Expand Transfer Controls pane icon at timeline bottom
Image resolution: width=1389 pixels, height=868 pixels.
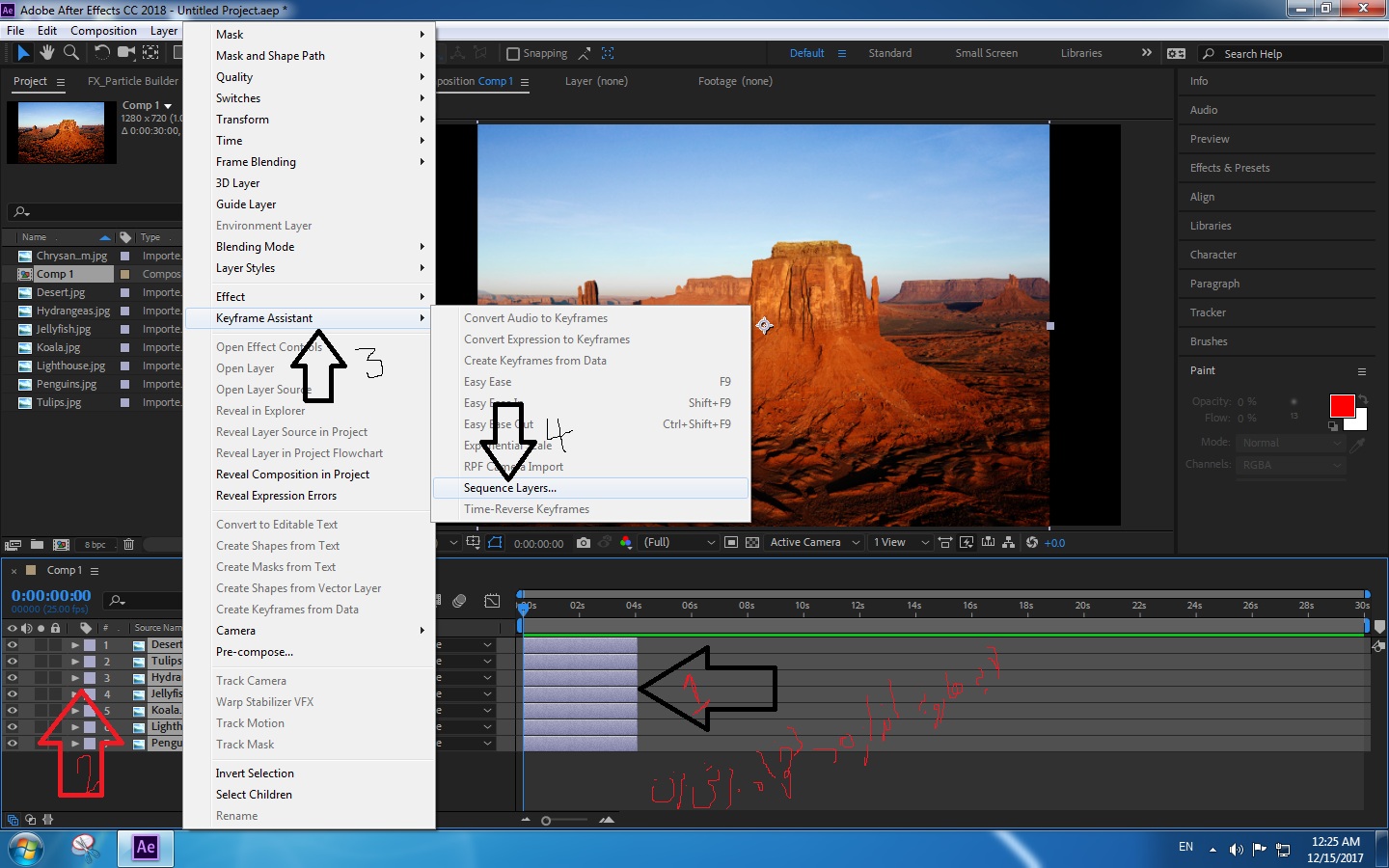click(x=30, y=820)
